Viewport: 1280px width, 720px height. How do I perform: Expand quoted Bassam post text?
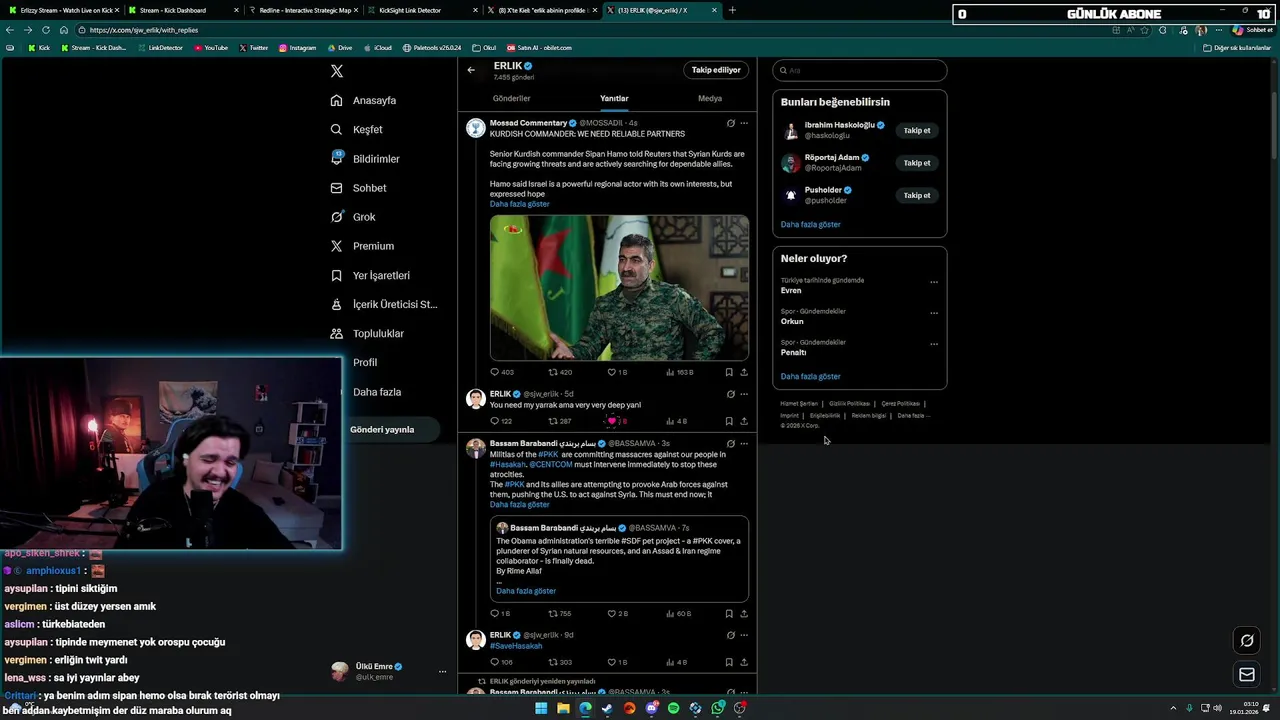click(x=526, y=591)
